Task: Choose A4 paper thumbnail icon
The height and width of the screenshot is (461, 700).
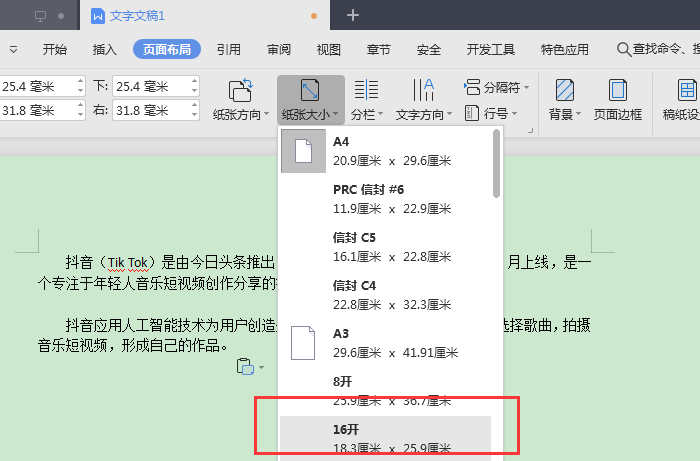Action: coord(304,151)
